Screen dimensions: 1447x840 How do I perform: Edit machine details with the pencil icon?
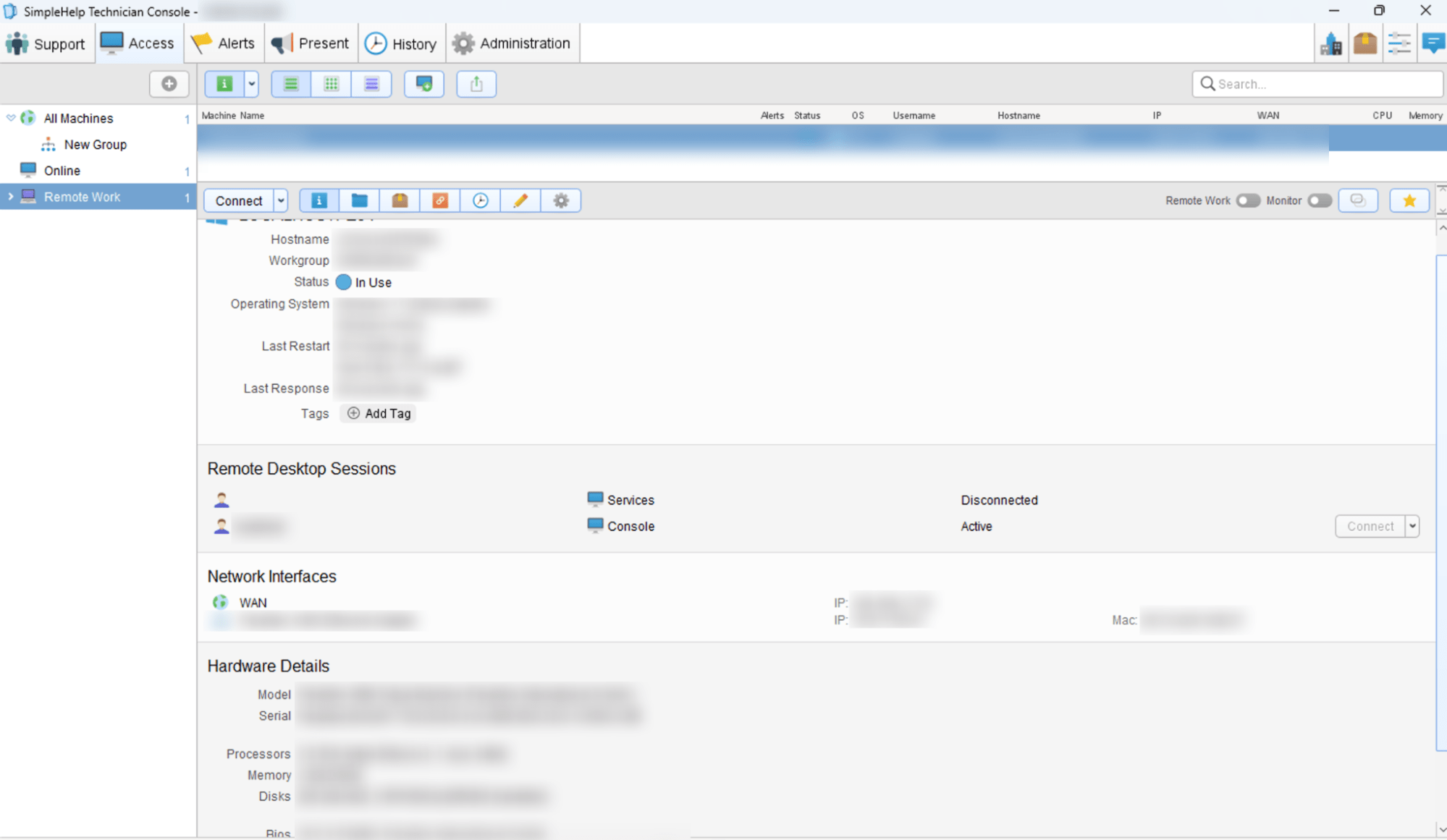tap(520, 200)
